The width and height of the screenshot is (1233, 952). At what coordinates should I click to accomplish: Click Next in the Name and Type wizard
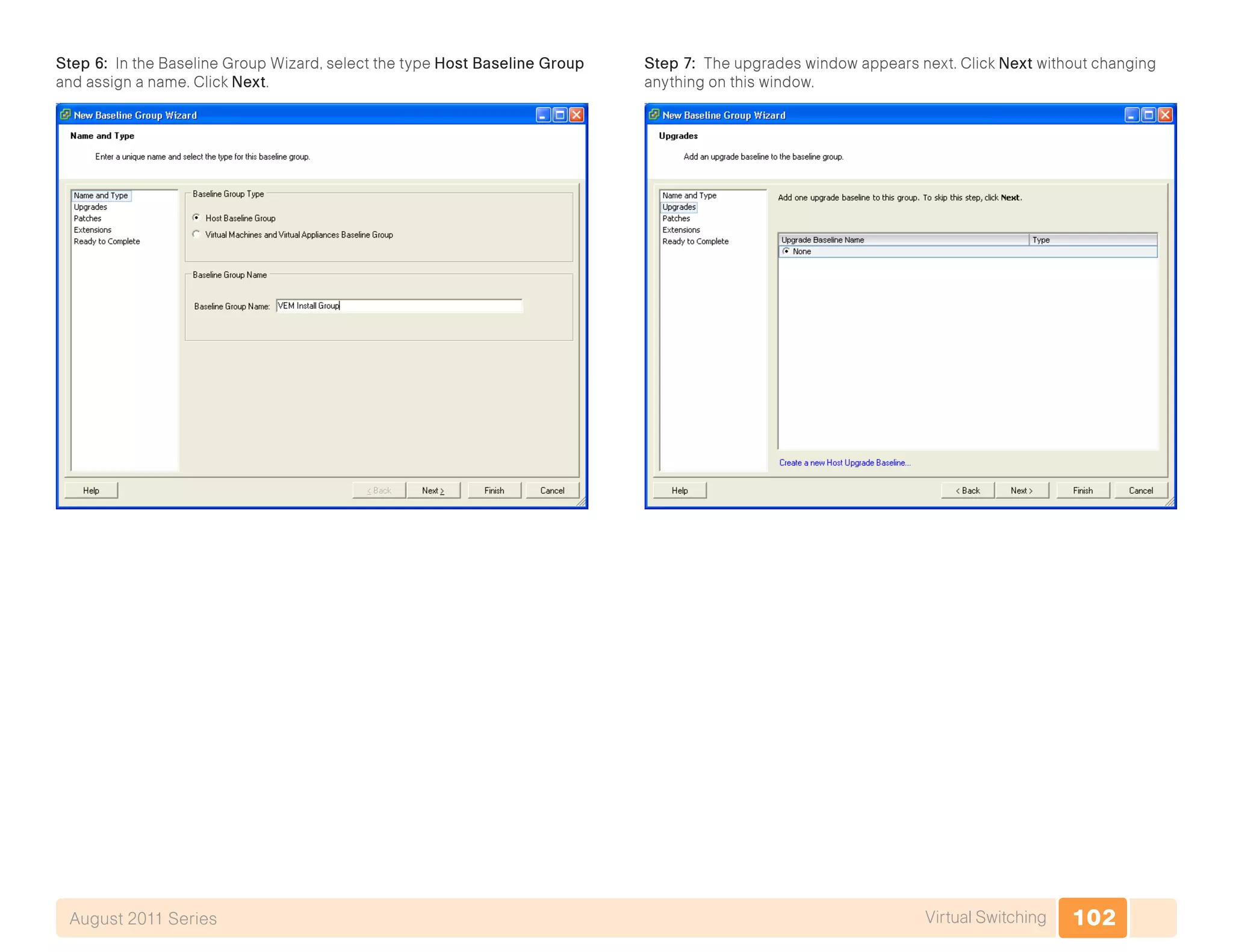point(433,490)
